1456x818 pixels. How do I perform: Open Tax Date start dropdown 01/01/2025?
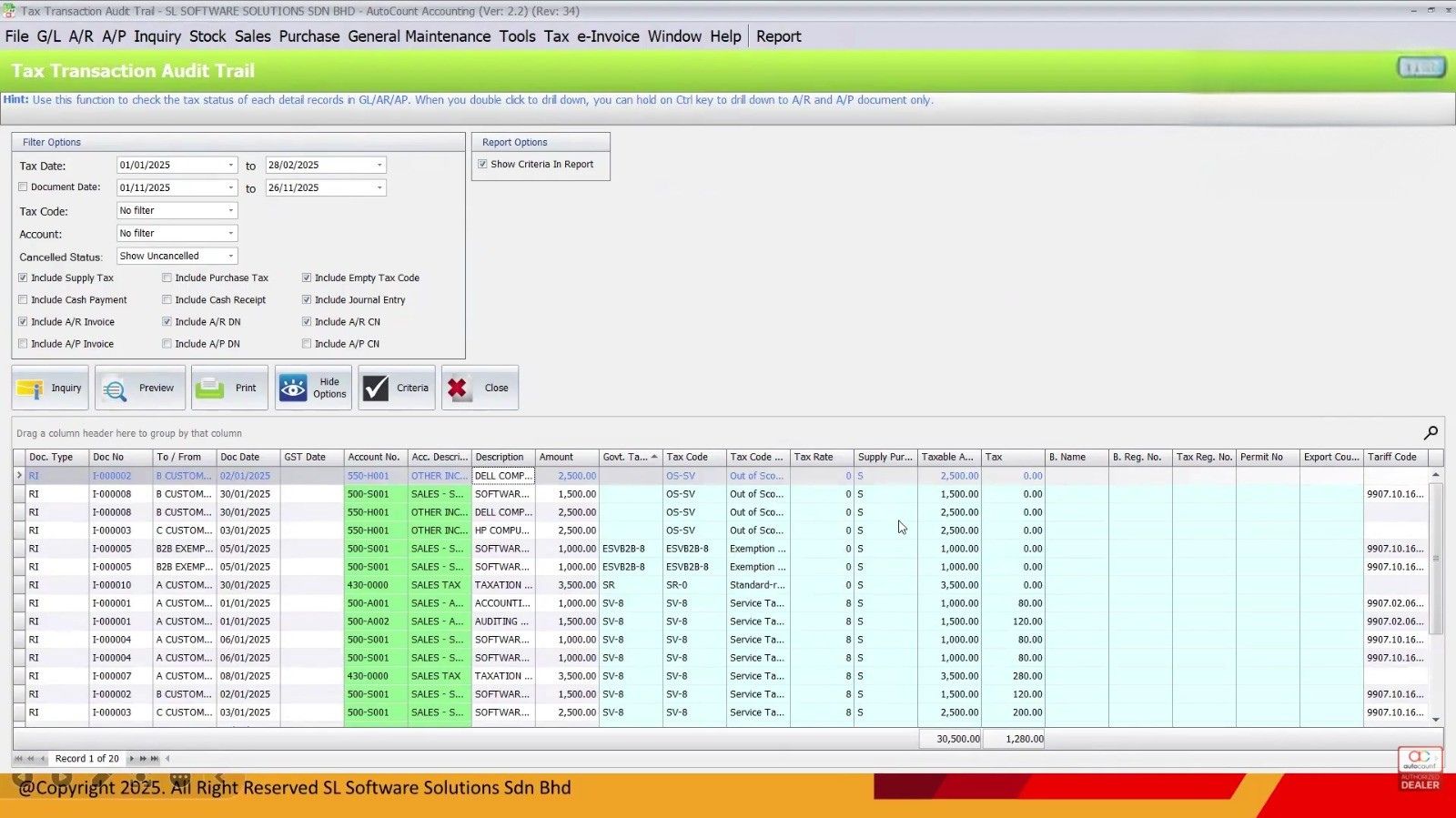[231, 165]
